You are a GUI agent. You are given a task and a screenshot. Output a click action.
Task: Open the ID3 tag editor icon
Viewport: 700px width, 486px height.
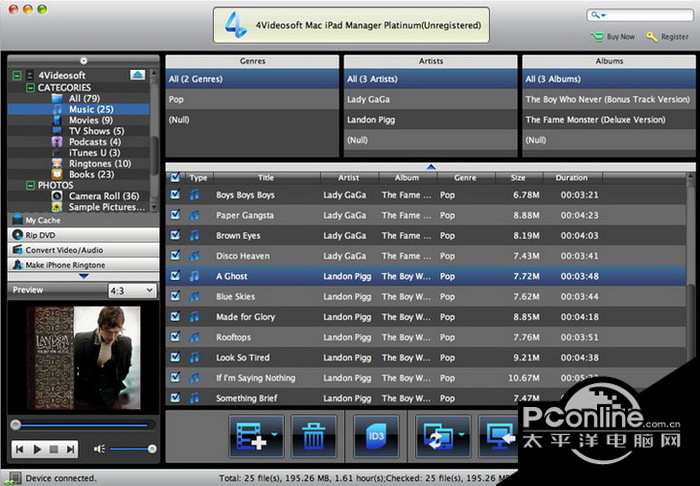point(376,436)
